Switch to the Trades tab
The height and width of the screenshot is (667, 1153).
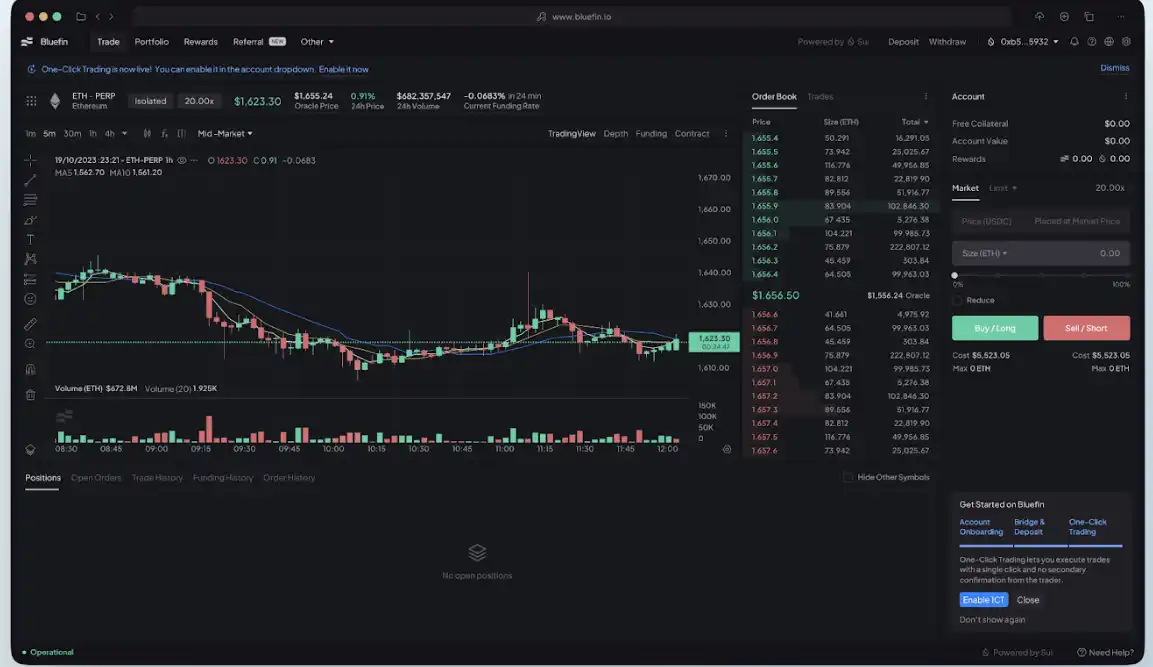pyautogui.click(x=820, y=96)
